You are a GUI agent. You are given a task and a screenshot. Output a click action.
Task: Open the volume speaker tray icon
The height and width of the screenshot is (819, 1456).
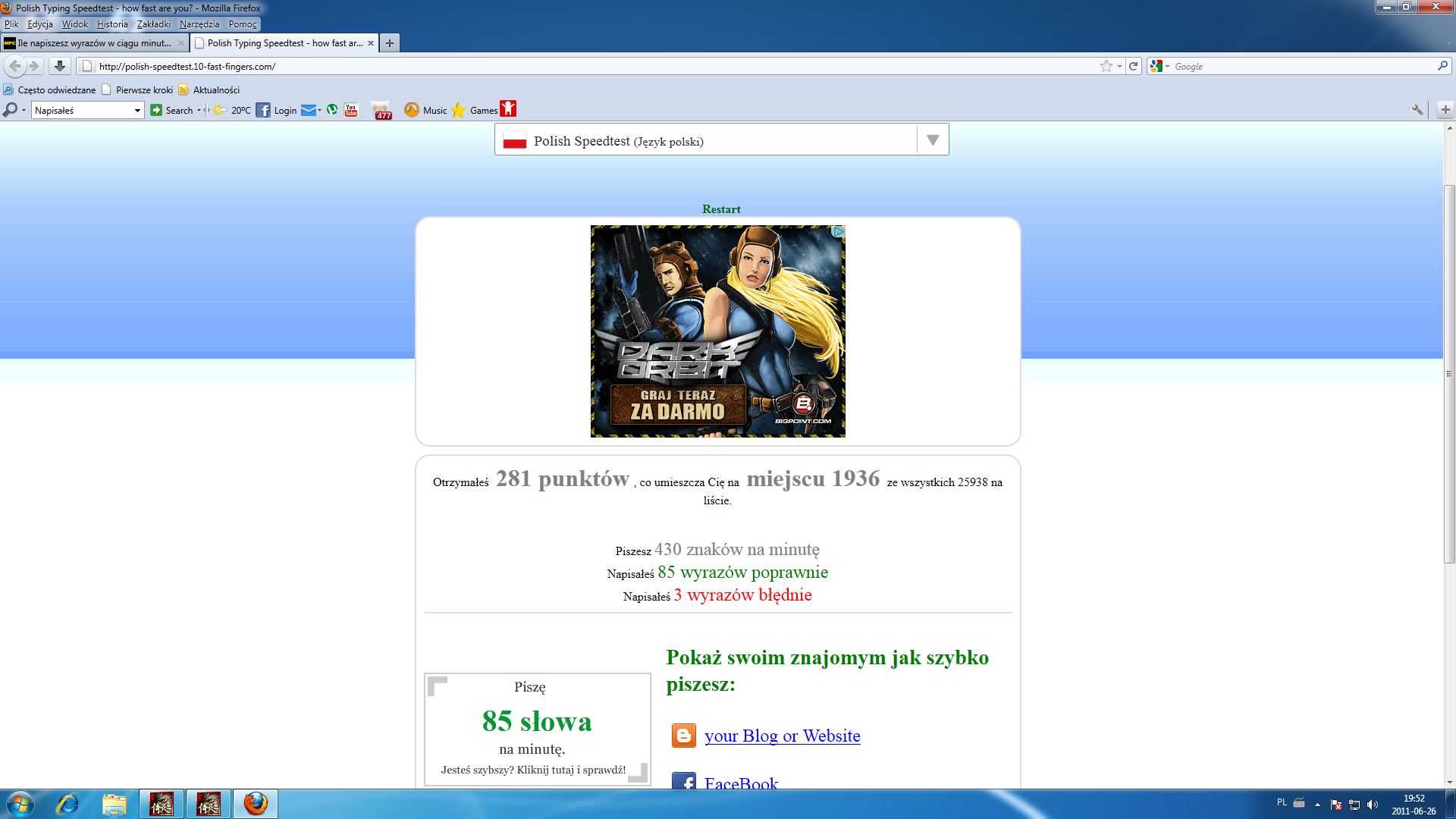(x=1372, y=804)
